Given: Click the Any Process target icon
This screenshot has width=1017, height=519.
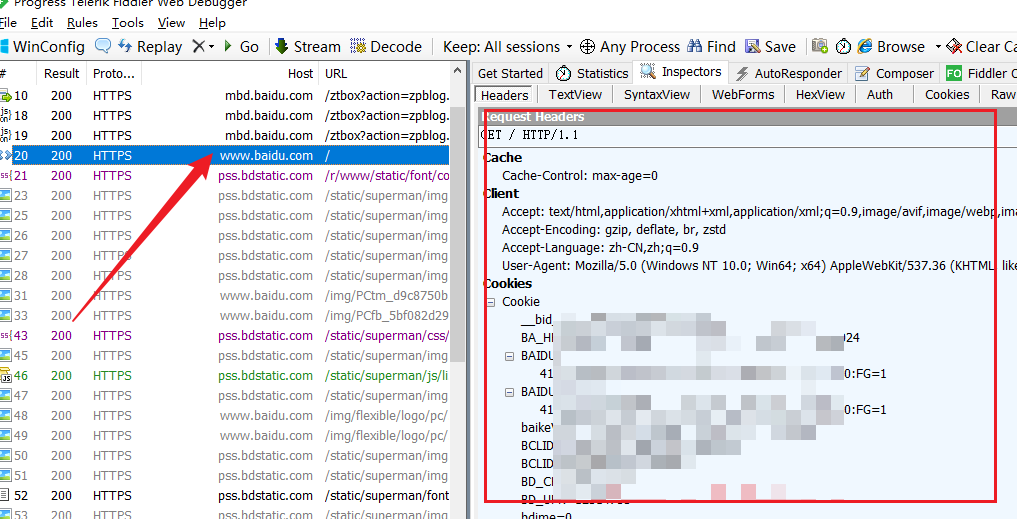Looking at the screenshot, I should (x=588, y=47).
